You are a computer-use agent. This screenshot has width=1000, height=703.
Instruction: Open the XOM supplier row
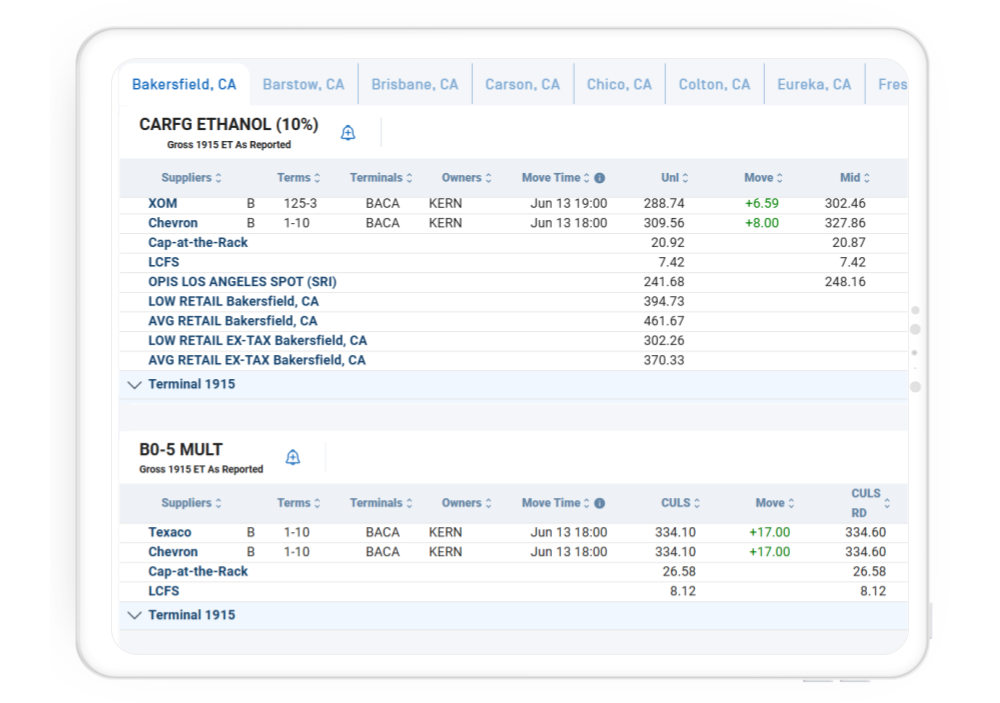coord(163,204)
